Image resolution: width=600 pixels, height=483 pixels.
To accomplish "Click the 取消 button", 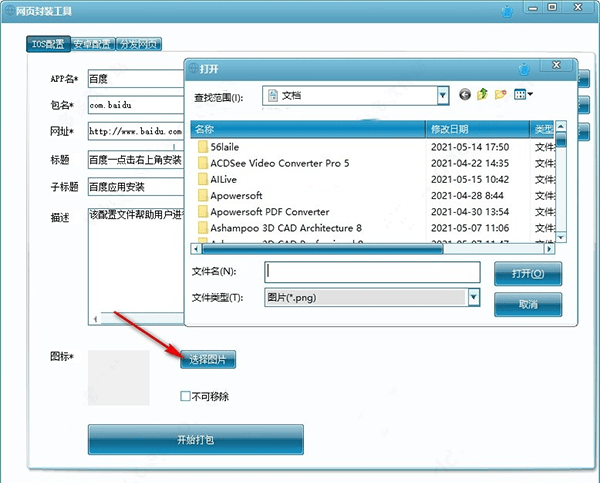I will 528,304.
